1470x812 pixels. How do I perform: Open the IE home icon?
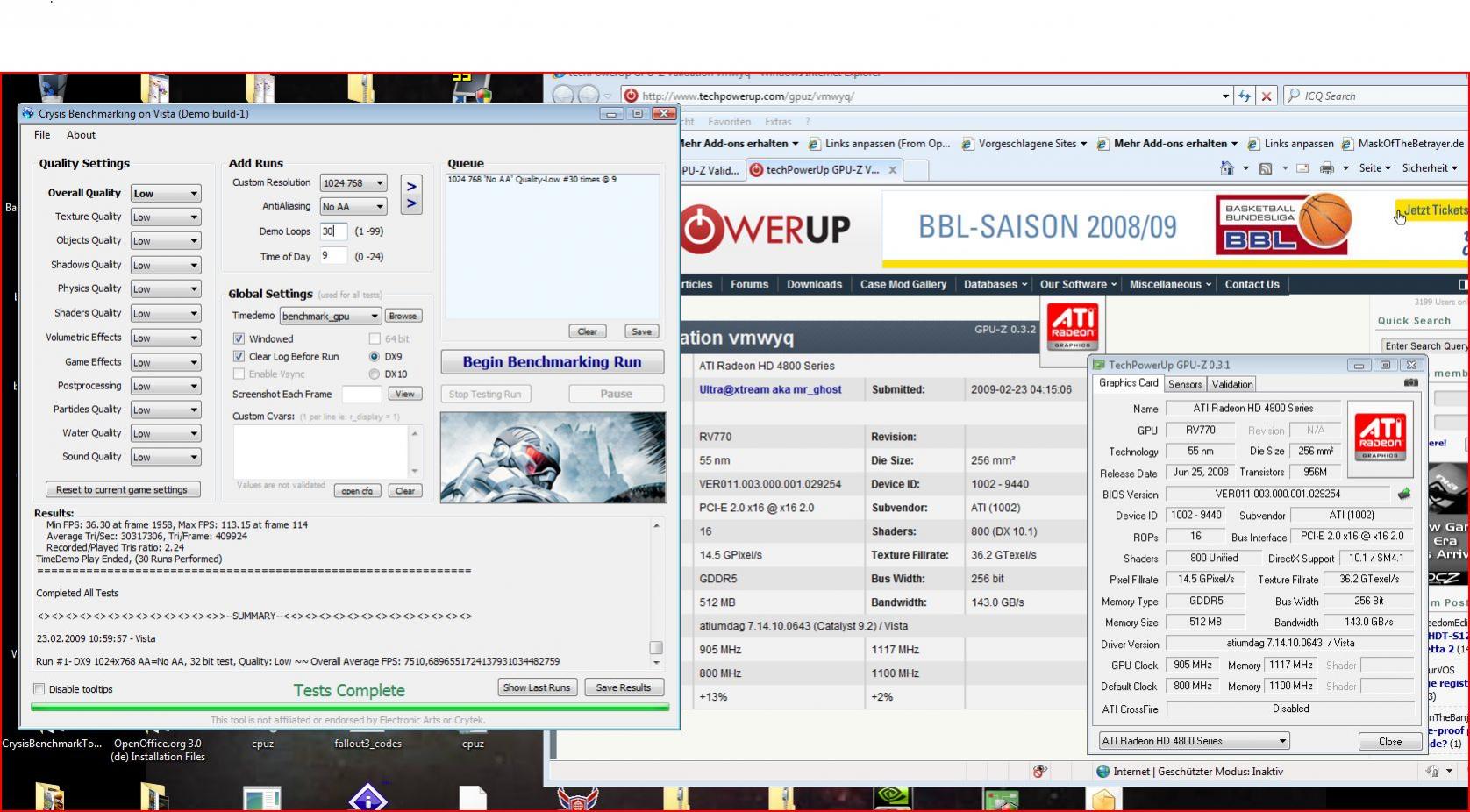point(1226,168)
